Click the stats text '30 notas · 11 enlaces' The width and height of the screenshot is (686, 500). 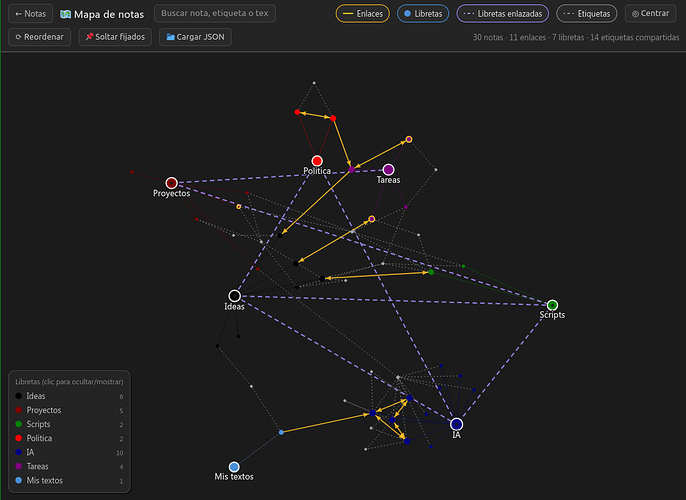(509, 38)
